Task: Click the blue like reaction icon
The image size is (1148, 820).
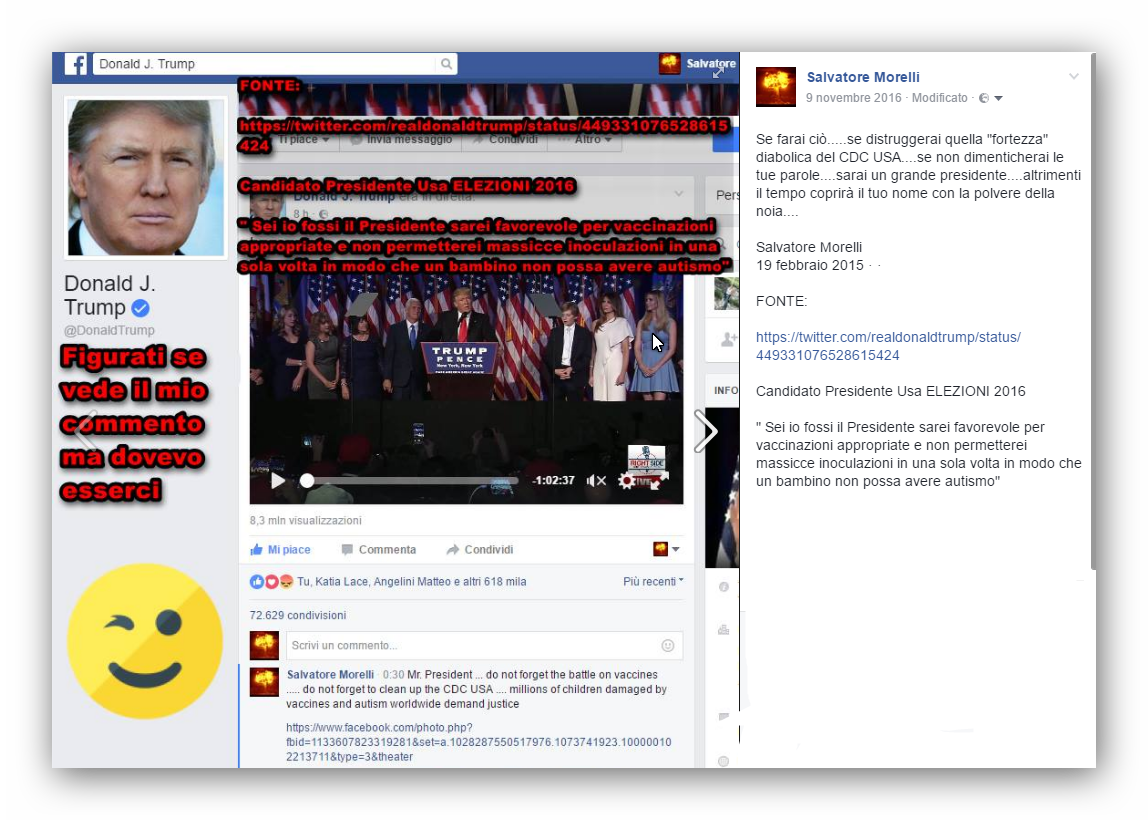Action: pyautogui.click(x=256, y=581)
